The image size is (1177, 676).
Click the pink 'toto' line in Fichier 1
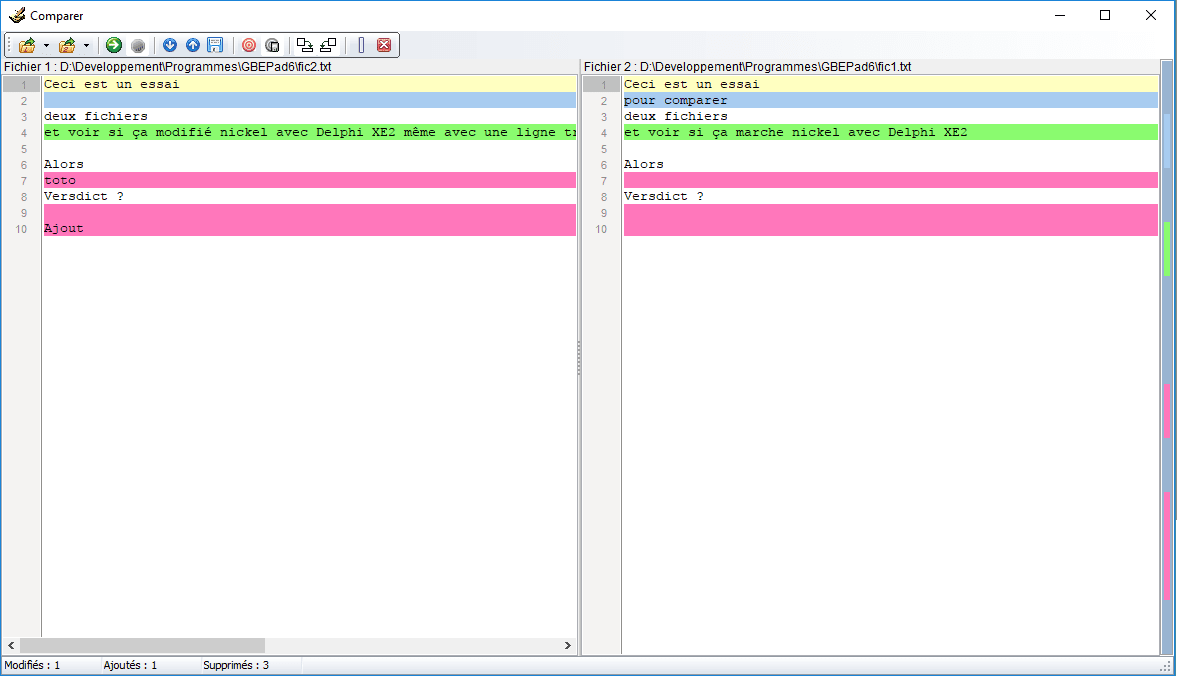pyautogui.click(x=309, y=180)
